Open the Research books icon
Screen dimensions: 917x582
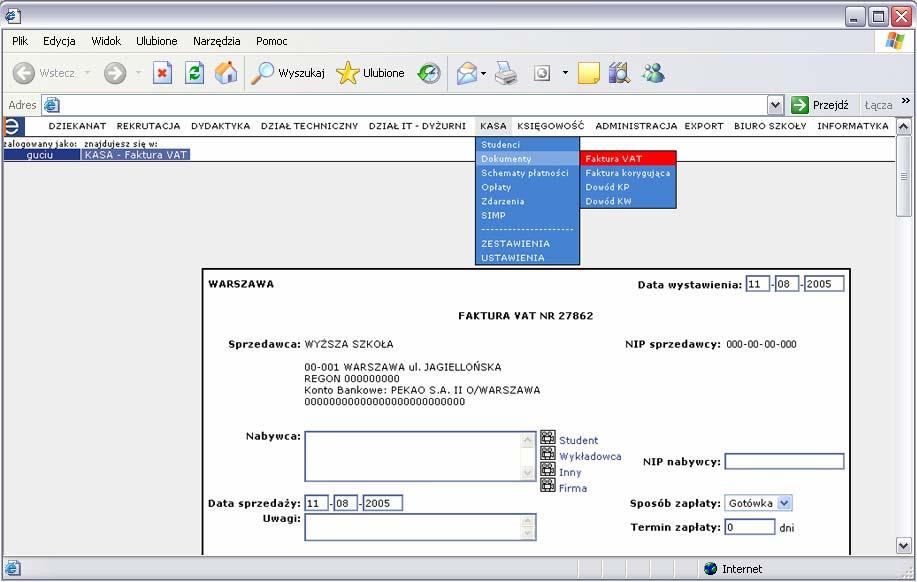(619, 73)
